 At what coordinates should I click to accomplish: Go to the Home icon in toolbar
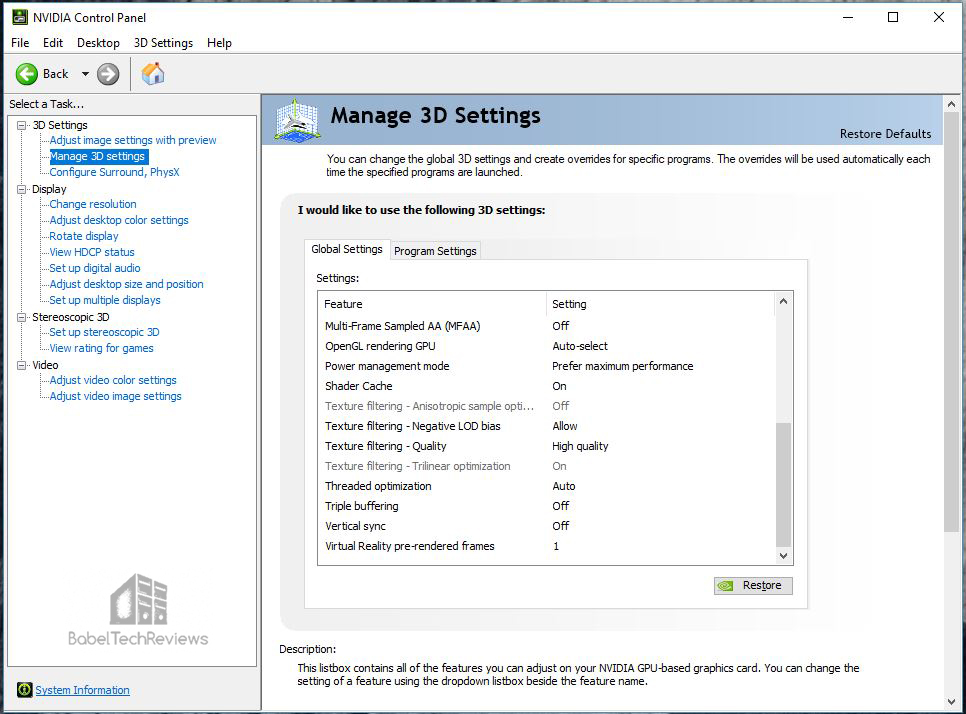(x=153, y=73)
